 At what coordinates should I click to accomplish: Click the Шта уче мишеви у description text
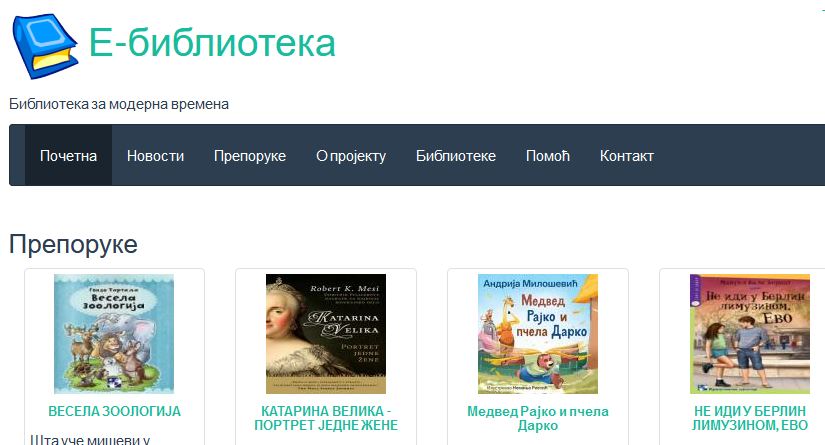90,439
